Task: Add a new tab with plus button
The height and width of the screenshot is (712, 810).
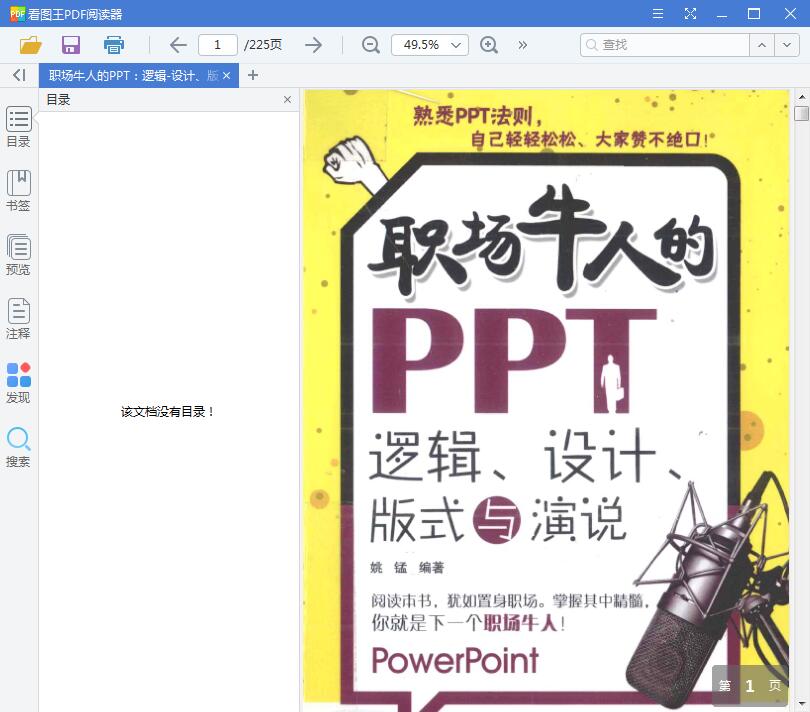Action: (253, 75)
